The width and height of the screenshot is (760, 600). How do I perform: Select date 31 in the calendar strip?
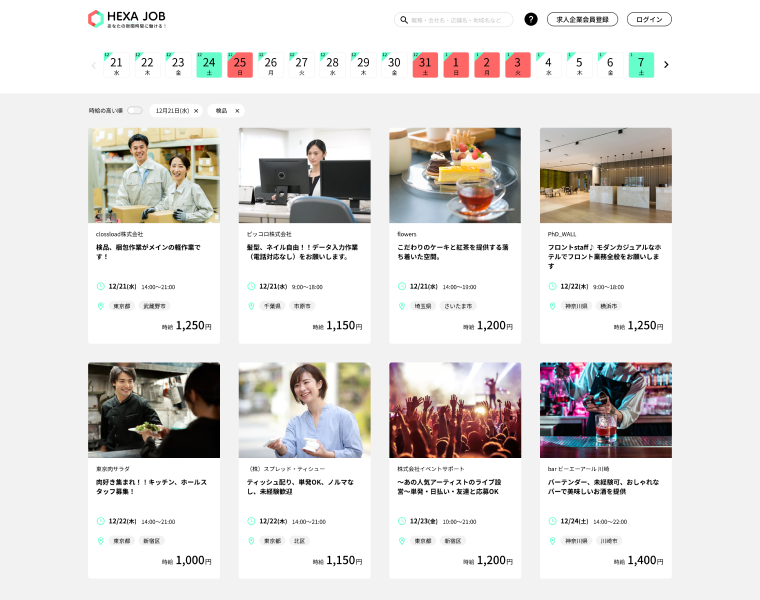(425, 65)
